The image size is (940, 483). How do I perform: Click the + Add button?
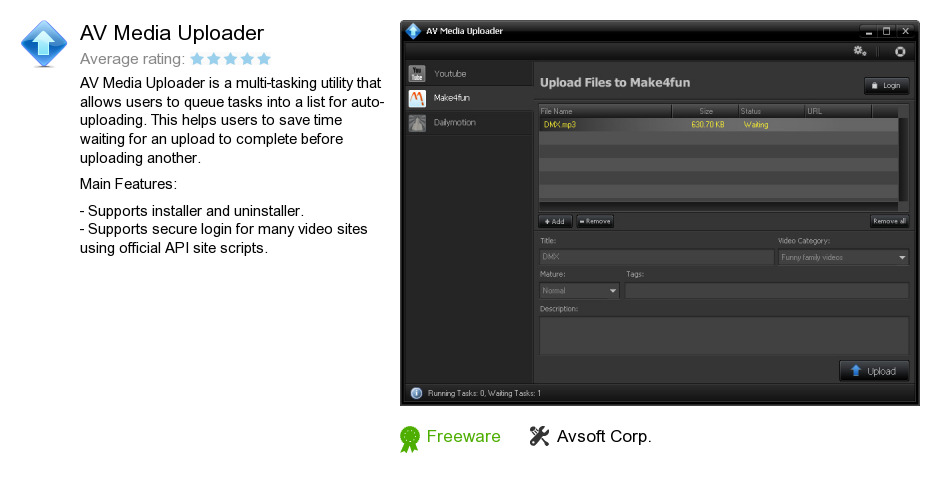coord(555,221)
